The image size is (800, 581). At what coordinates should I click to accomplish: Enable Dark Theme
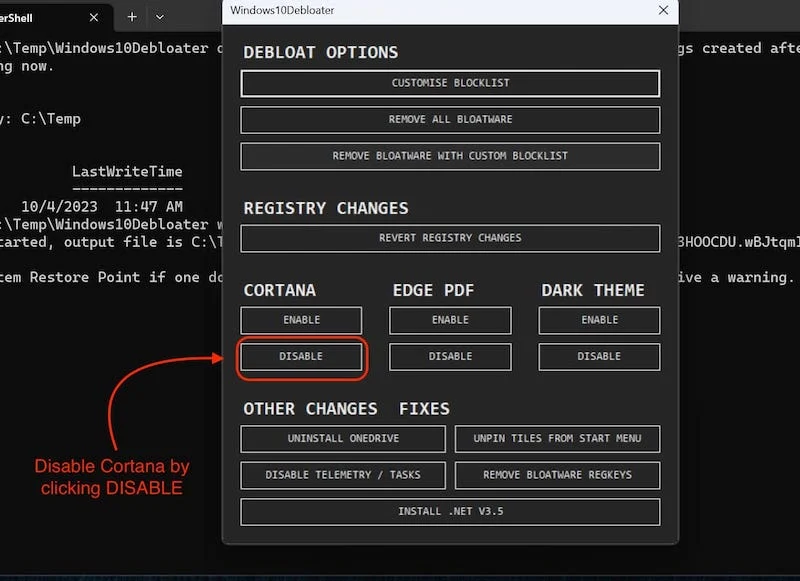coord(599,320)
